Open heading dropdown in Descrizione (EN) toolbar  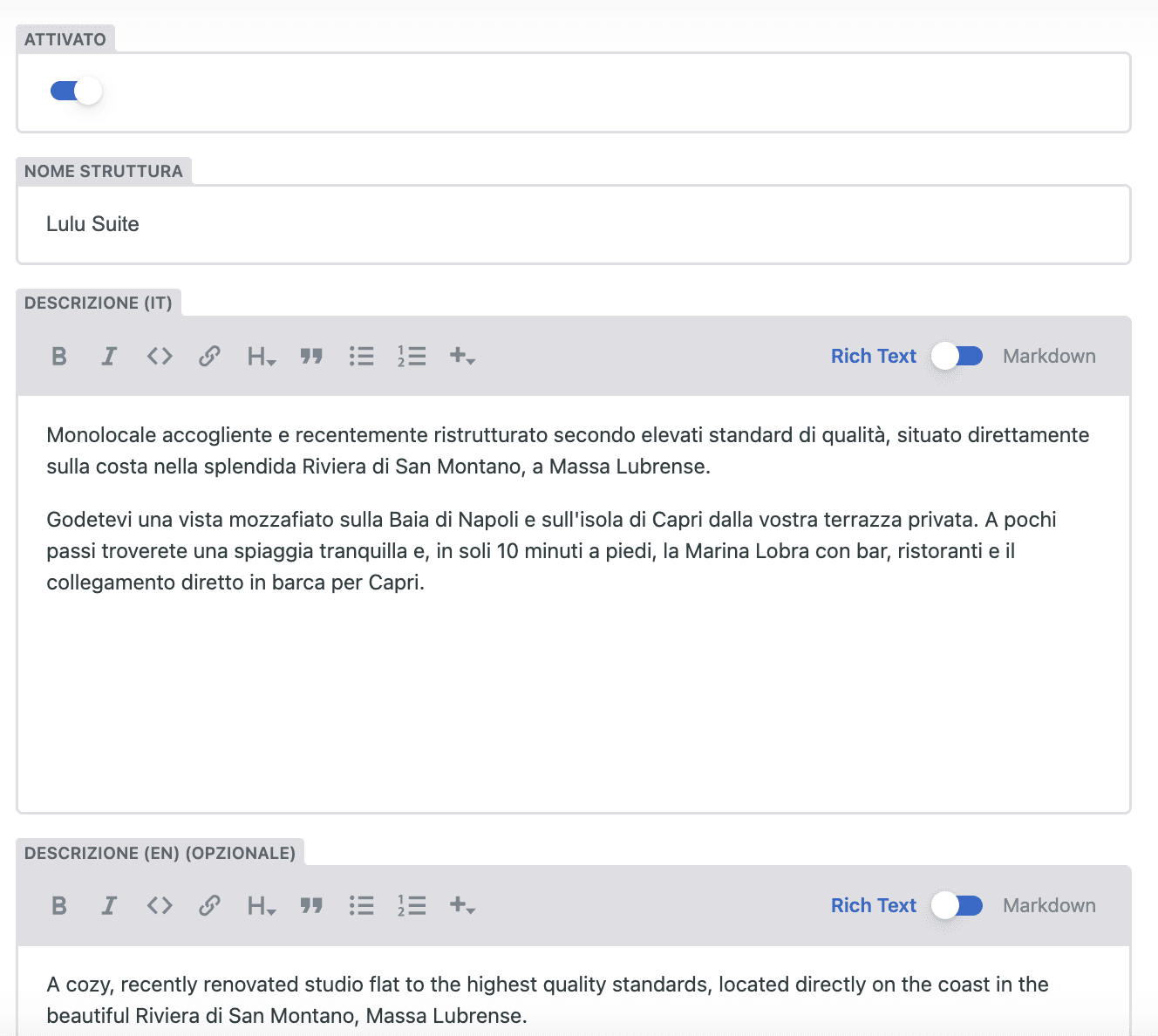pos(262,905)
